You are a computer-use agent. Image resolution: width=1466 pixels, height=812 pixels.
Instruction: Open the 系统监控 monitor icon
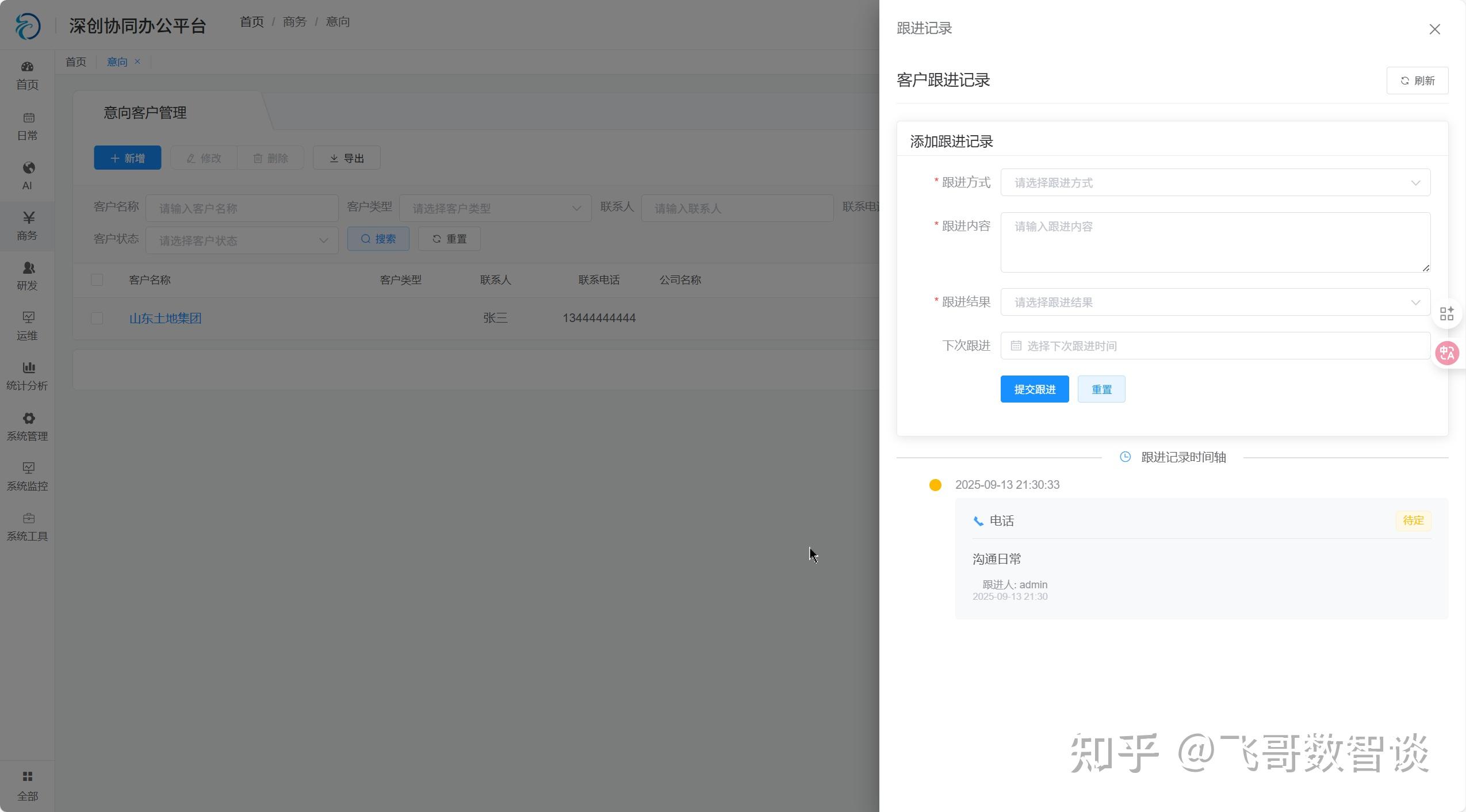pos(28,468)
